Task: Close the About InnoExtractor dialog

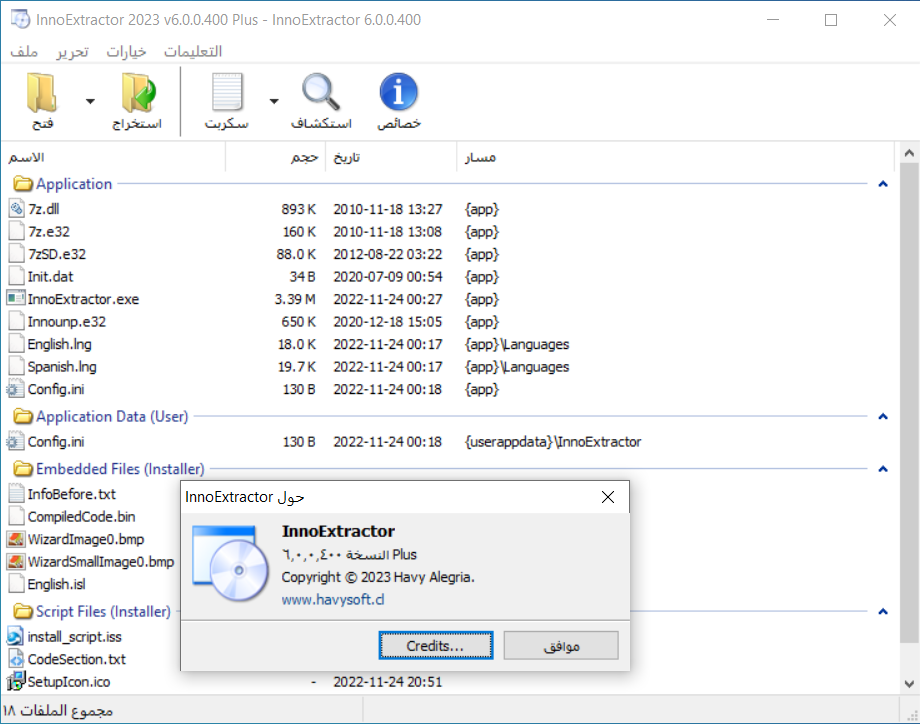Action: 608,497
